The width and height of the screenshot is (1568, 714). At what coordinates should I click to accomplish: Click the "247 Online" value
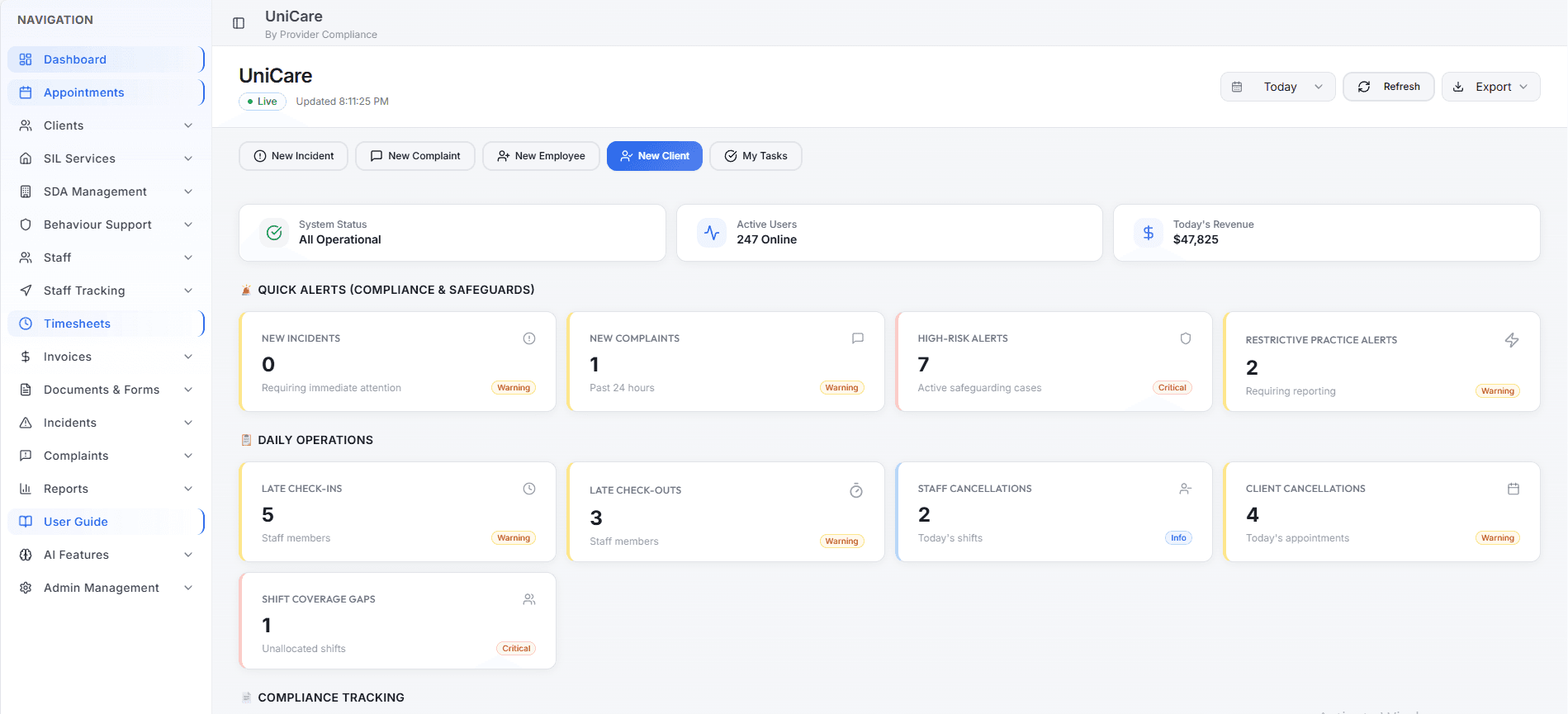coord(766,239)
